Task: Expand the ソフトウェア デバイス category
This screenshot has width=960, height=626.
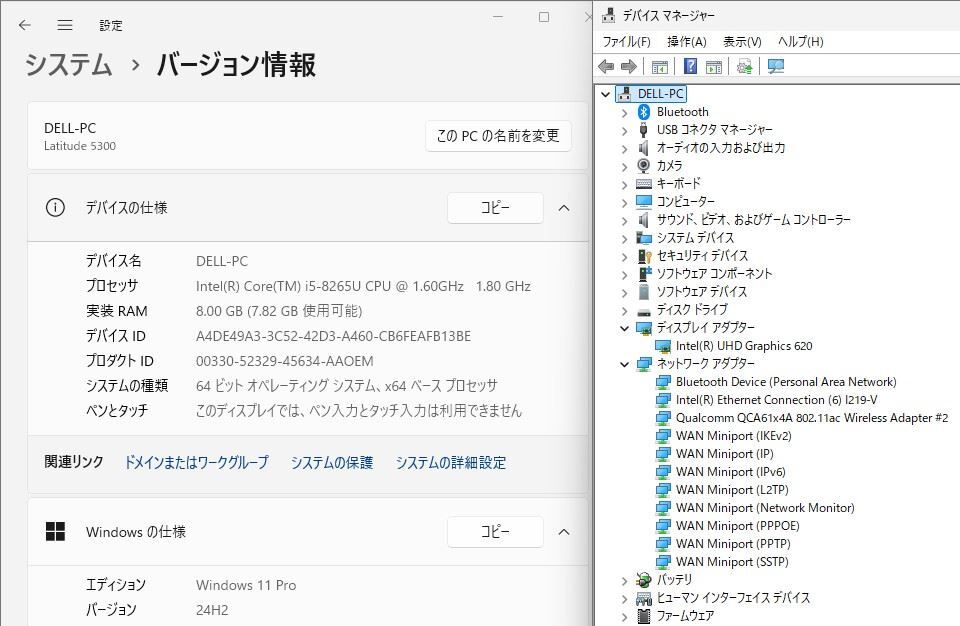Action: [x=624, y=293]
